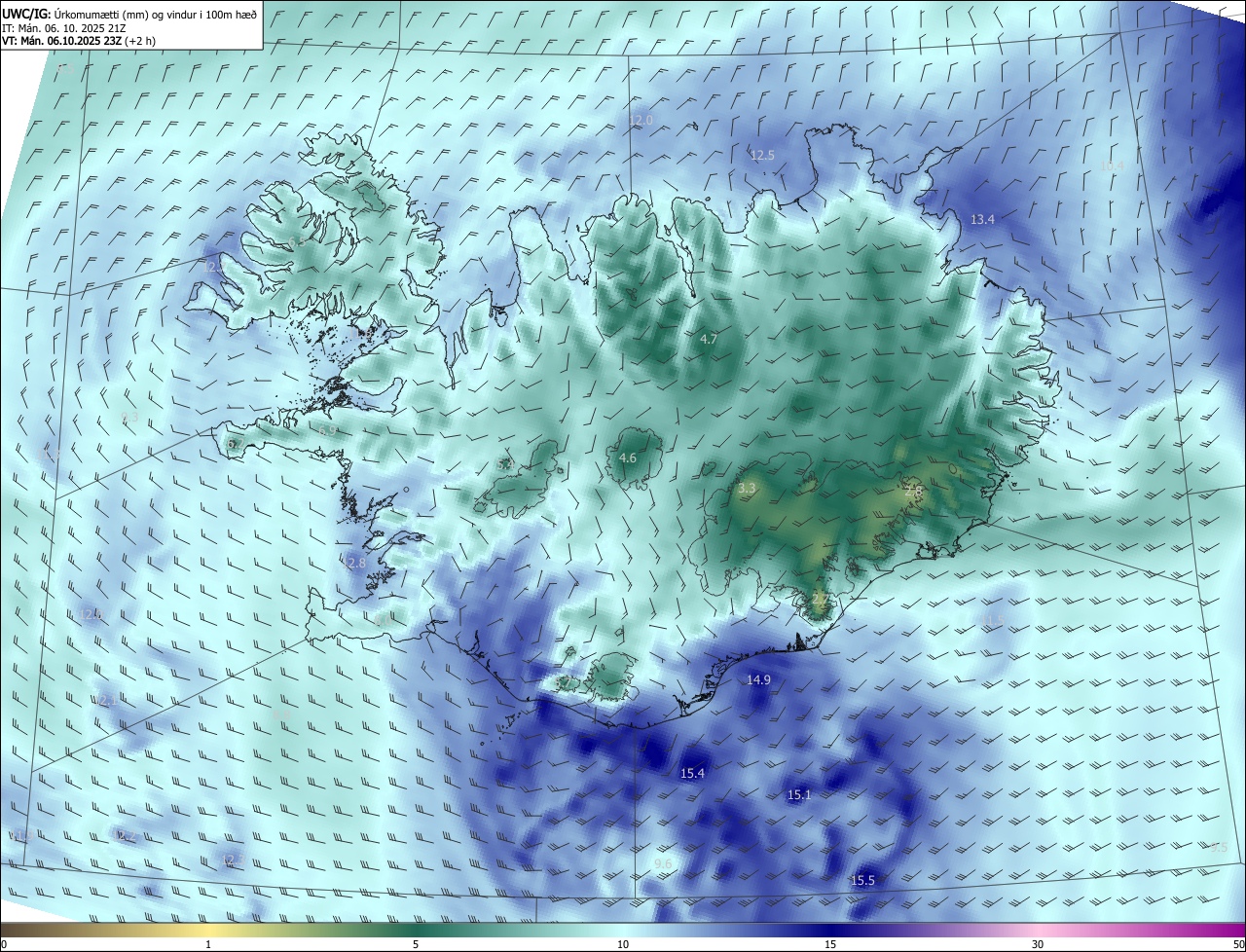Click the 9.6 value label in the south
The height and width of the screenshot is (952, 1246).
pyautogui.click(x=663, y=864)
